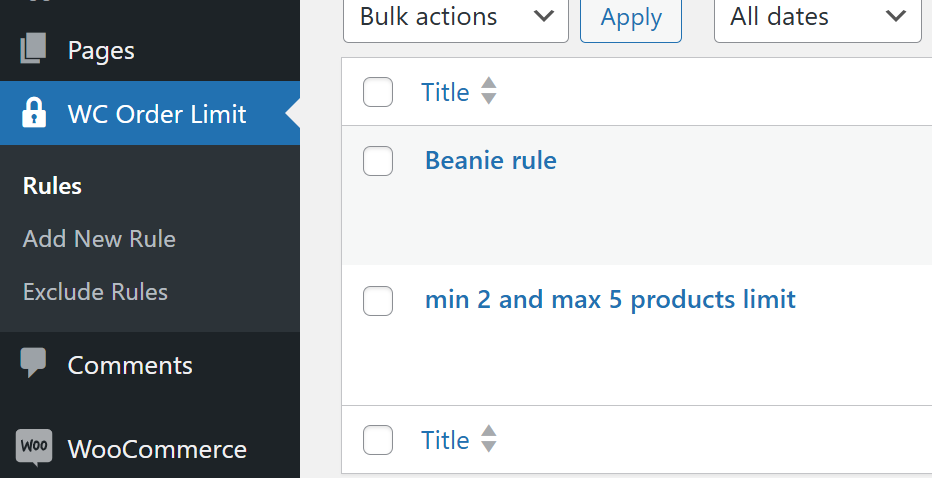The height and width of the screenshot is (478, 932).
Task: Click the WC Order Limit lock icon
Action: pos(34,114)
